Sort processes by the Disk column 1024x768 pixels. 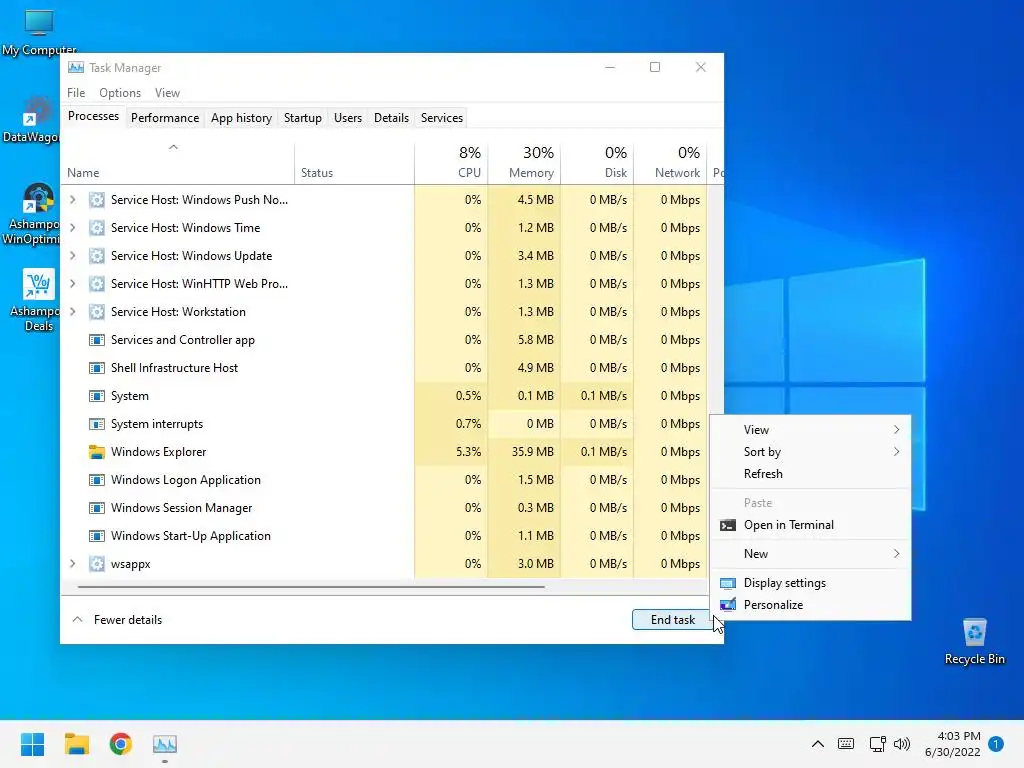(x=598, y=163)
